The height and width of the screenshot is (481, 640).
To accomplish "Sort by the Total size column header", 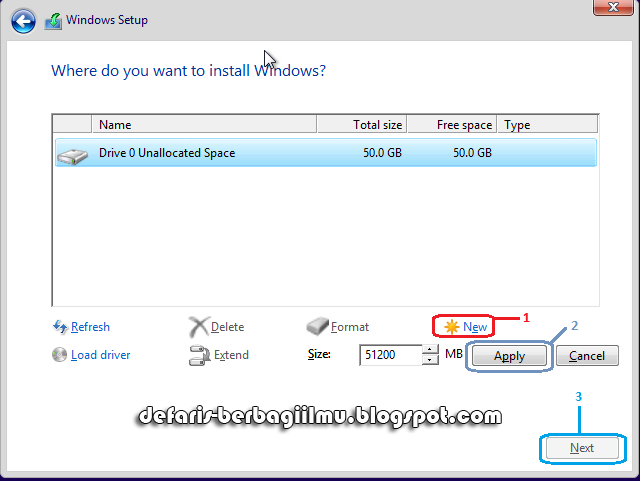I will pos(362,125).
